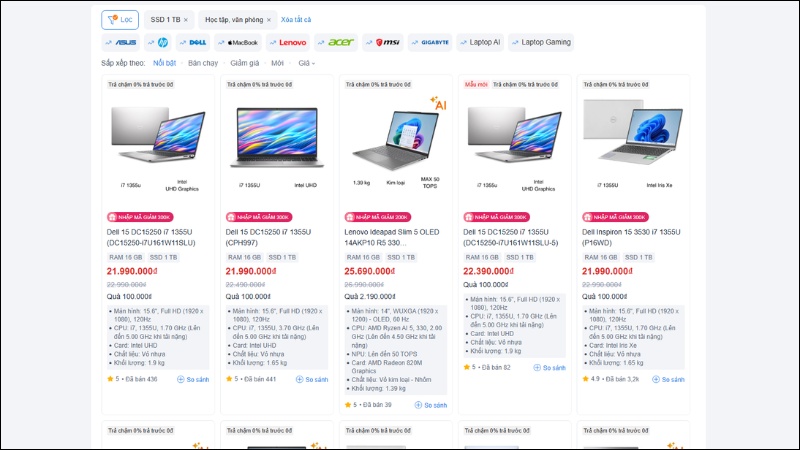Remove the SSD 1 TB filter chip
The height and width of the screenshot is (450, 800).
pyautogui.click(x=186, y=20)
